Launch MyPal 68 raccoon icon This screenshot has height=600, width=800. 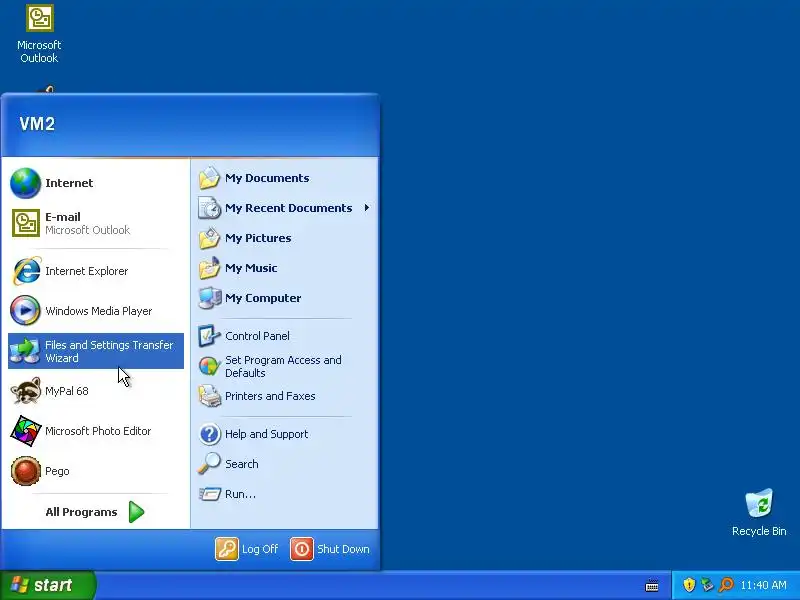coord(26,391)
